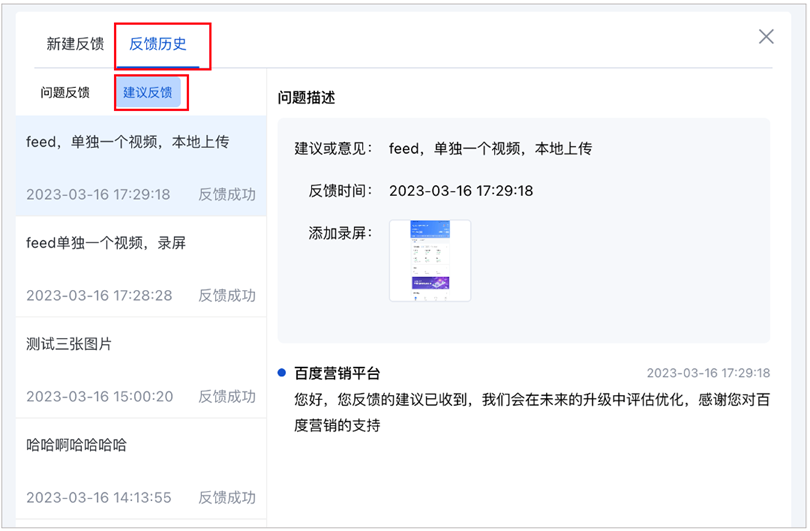Click 反馈成功 status on 17:29:18 entry

click(227, 194)
